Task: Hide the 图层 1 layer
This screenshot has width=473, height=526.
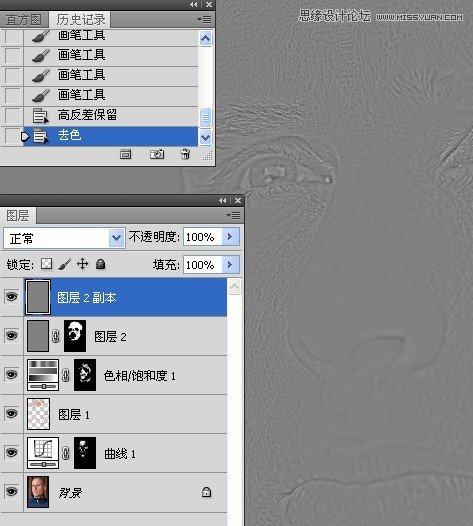Action: (11, 414)
